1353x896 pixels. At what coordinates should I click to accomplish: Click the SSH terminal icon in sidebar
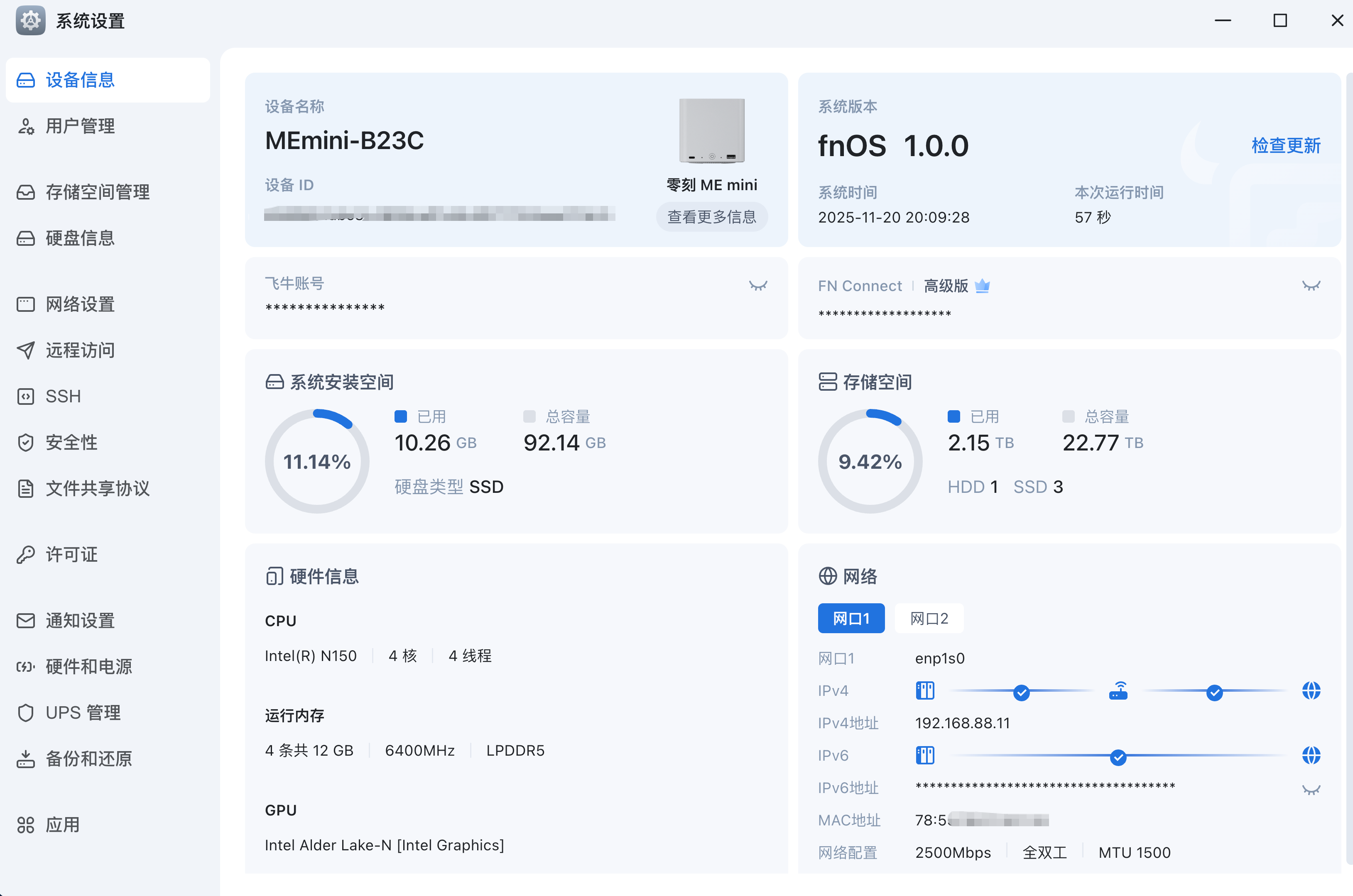[26, 397]
